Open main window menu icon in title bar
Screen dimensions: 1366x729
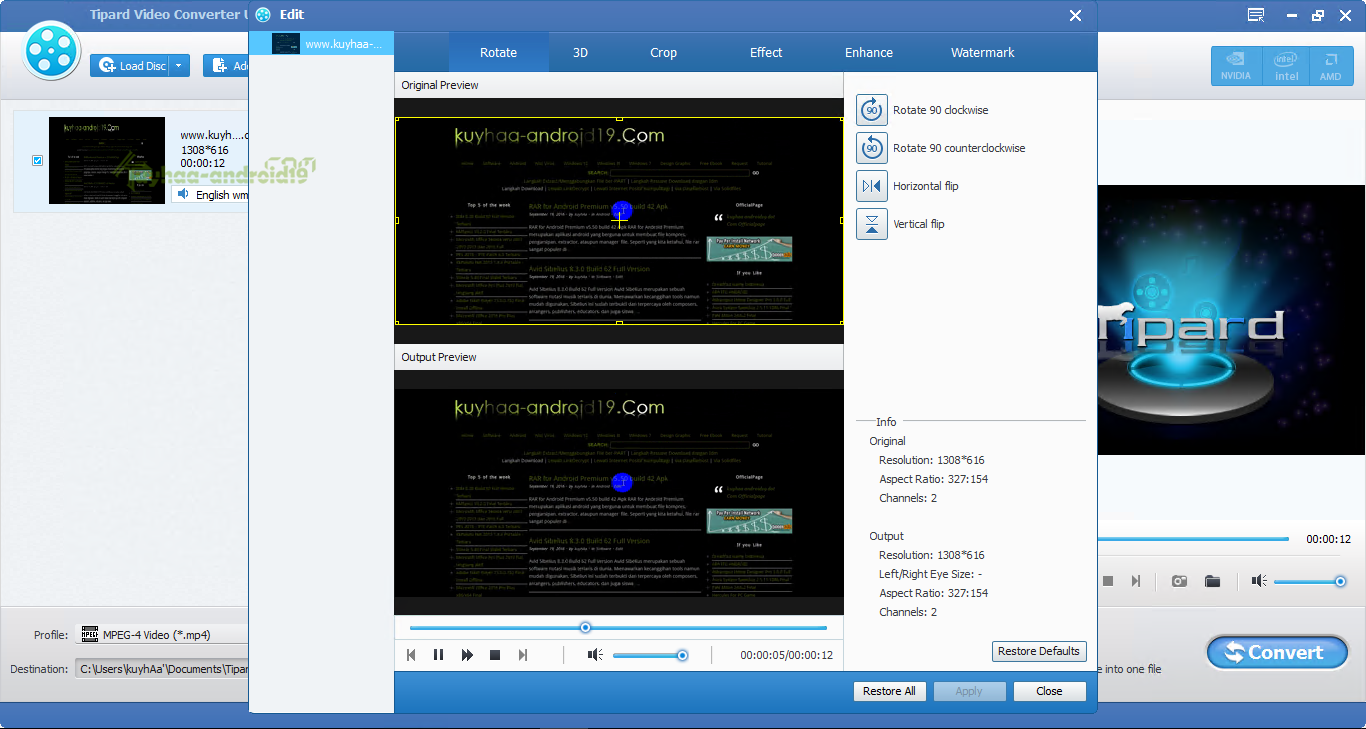pos(1256,15)
